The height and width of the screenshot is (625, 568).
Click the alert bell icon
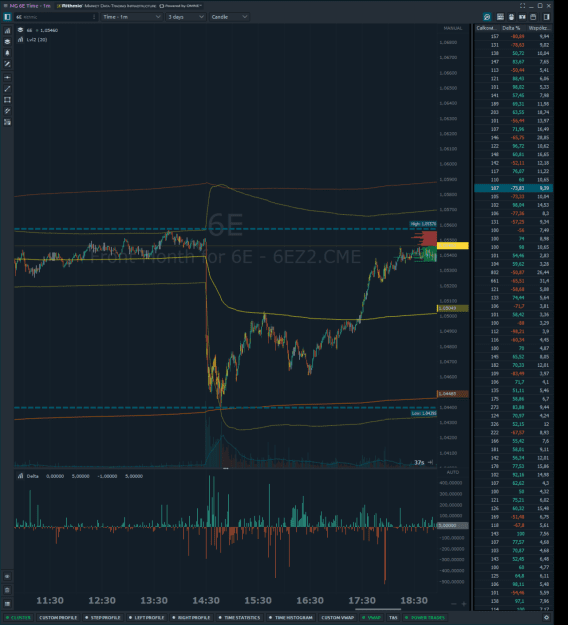coord(7,53)
